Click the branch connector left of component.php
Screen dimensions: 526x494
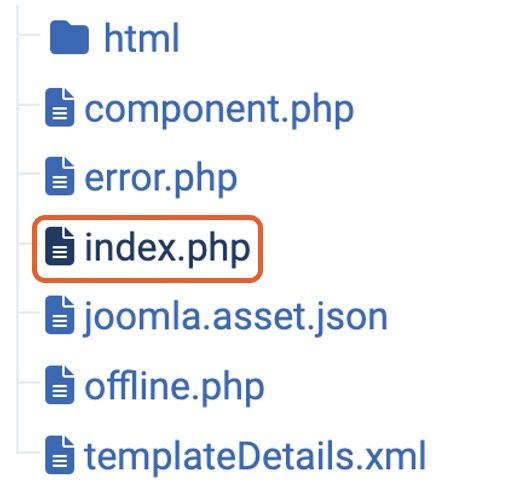[29, 105]
